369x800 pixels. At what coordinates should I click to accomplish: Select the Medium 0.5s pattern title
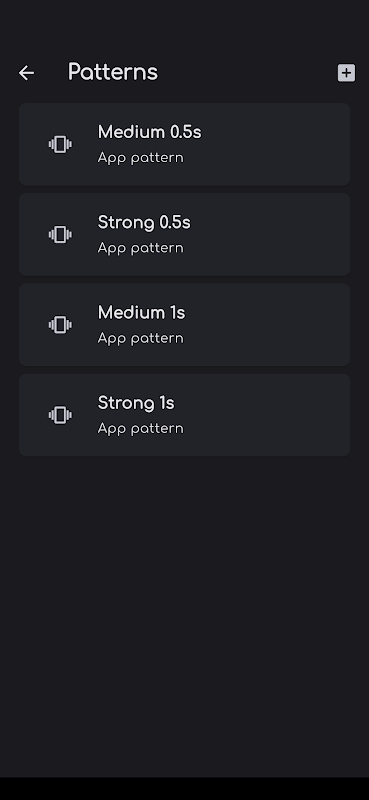[x=150, y=132]
